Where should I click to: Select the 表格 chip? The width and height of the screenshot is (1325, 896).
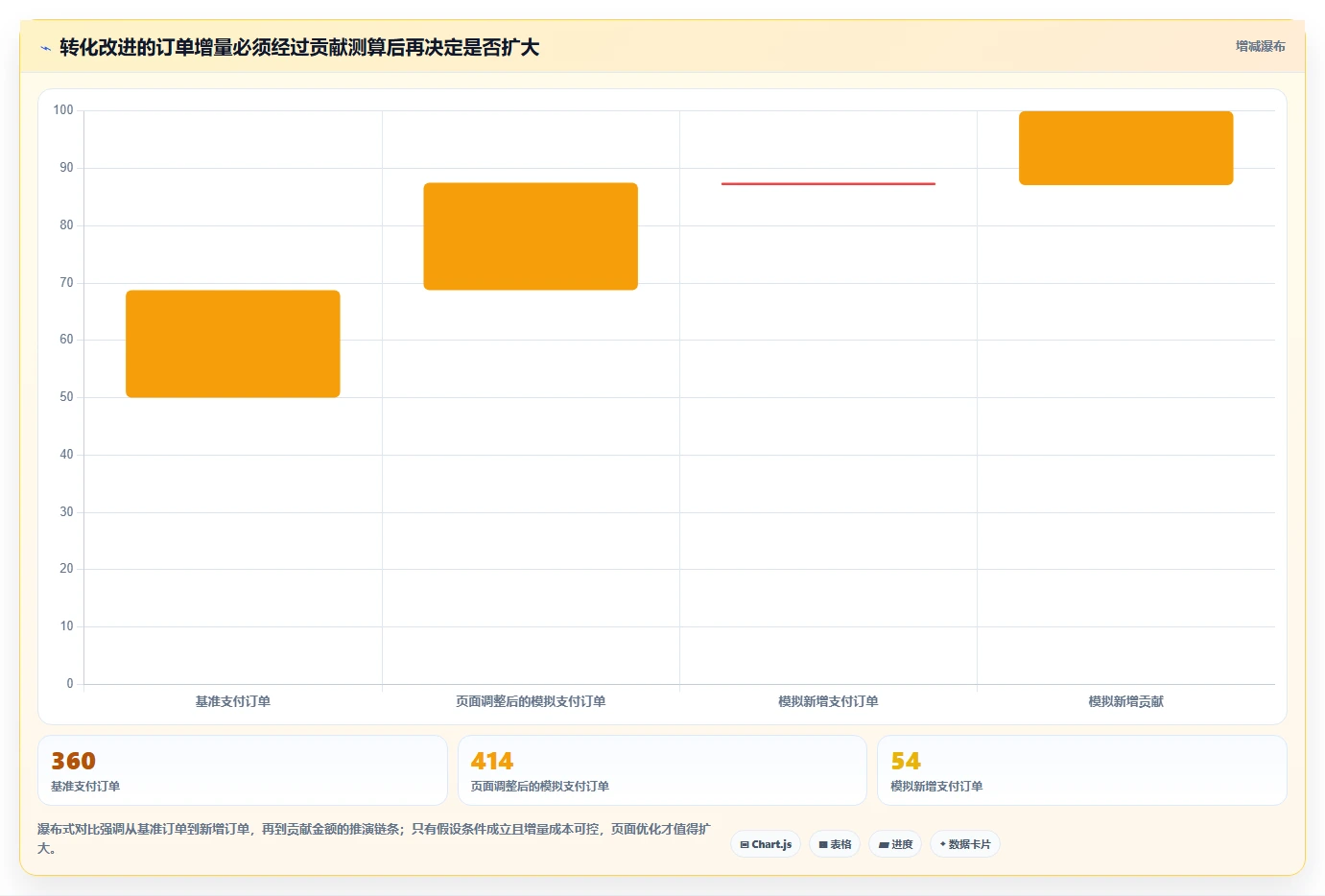835,844
